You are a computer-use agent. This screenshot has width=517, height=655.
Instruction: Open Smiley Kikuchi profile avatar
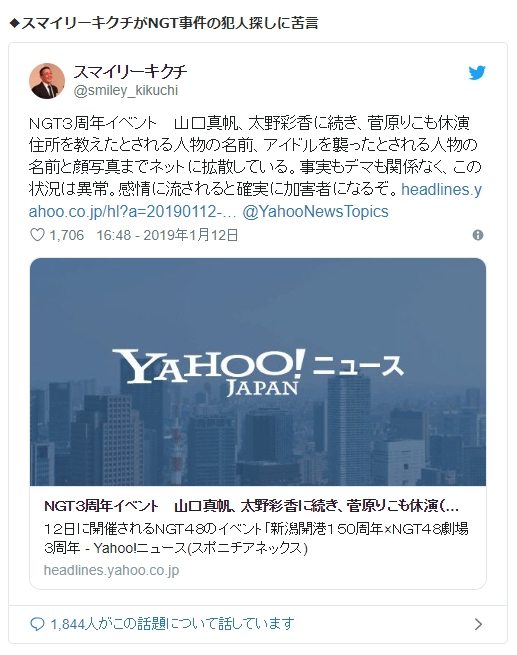[x=47, y=81]
